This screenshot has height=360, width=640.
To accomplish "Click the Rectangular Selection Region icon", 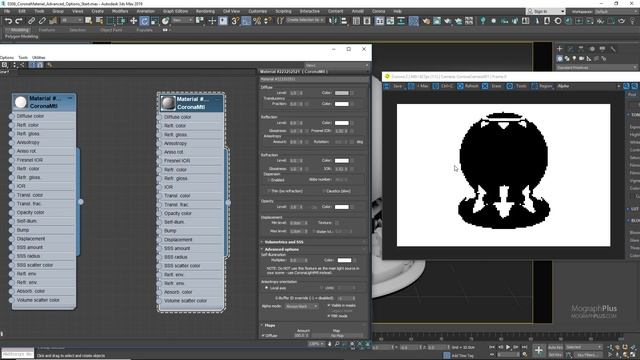I will tap(110, 21).
